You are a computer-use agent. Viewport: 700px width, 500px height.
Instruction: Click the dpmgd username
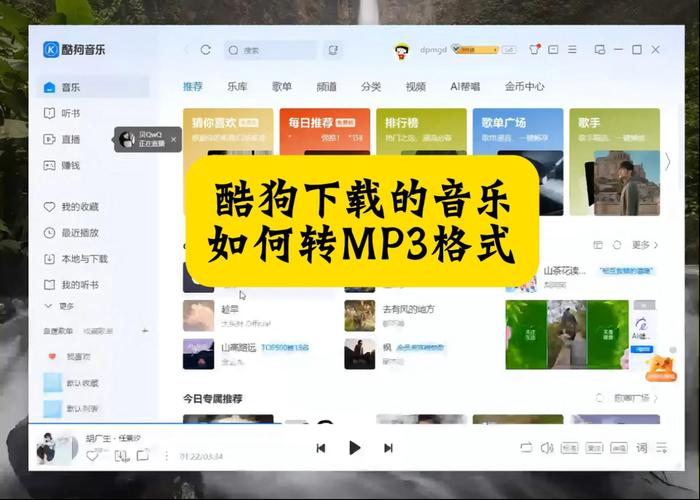point(433,50)
